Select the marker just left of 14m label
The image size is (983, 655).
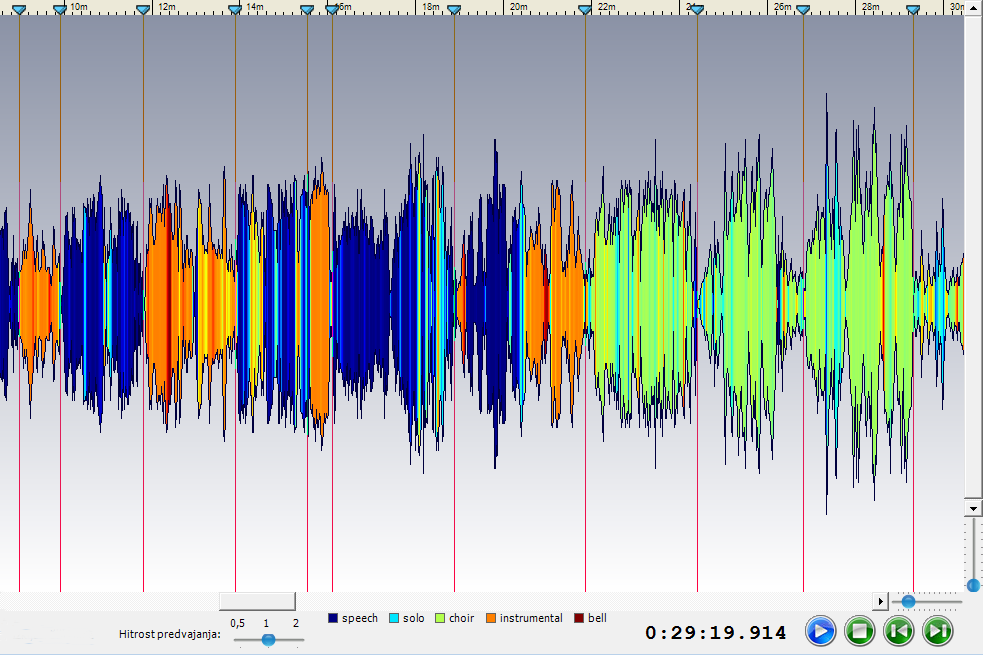pos(235,10)
